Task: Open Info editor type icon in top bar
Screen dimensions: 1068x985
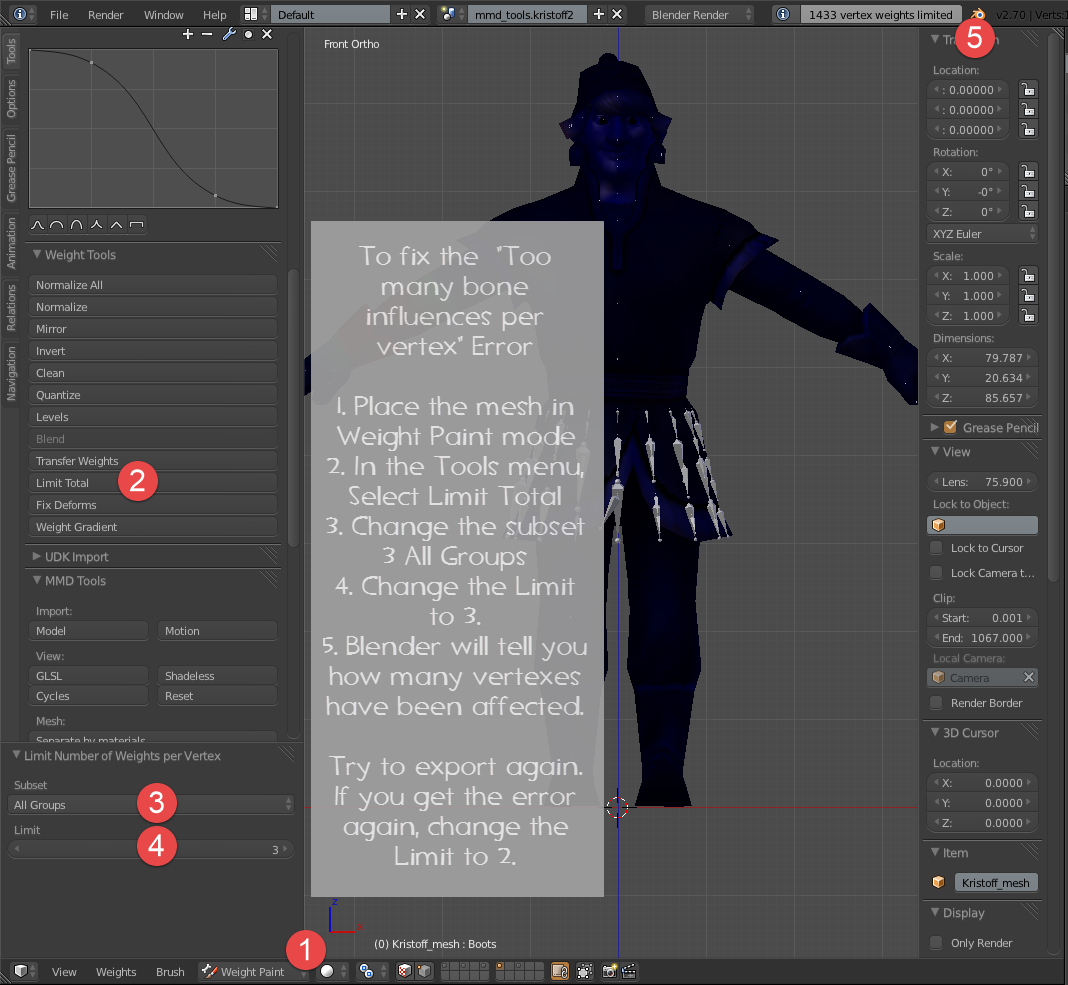Action: (25, 14)
